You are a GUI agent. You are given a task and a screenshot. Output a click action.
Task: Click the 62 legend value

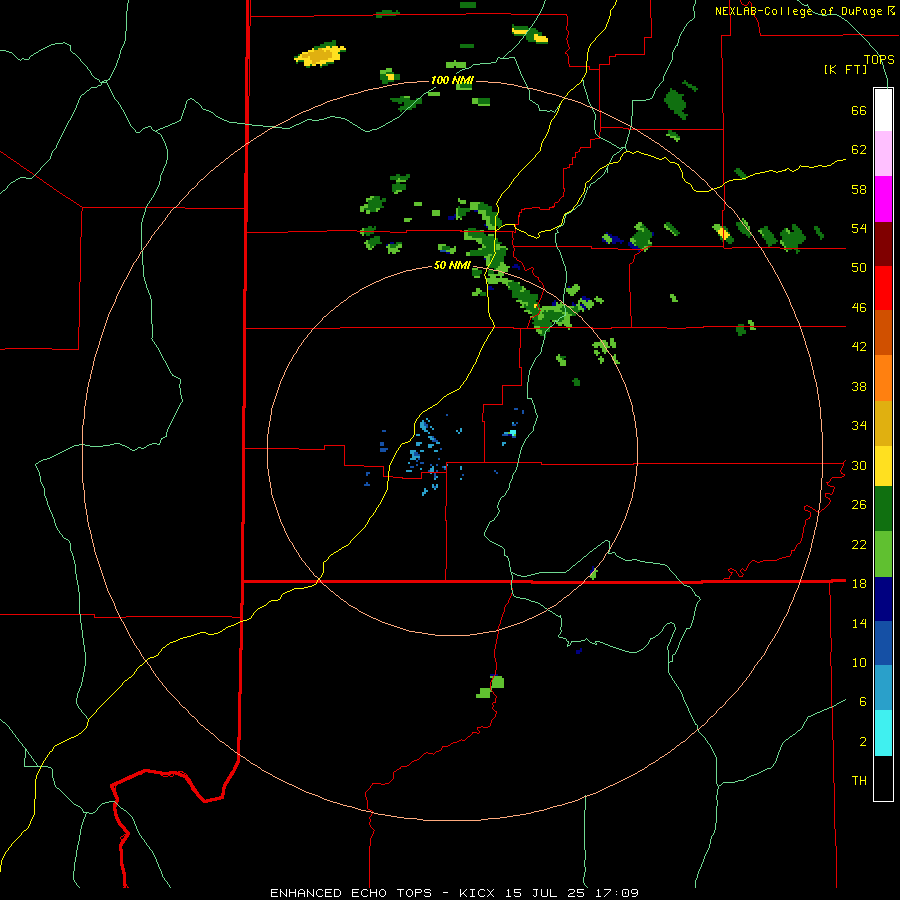[x=859, y=150]
